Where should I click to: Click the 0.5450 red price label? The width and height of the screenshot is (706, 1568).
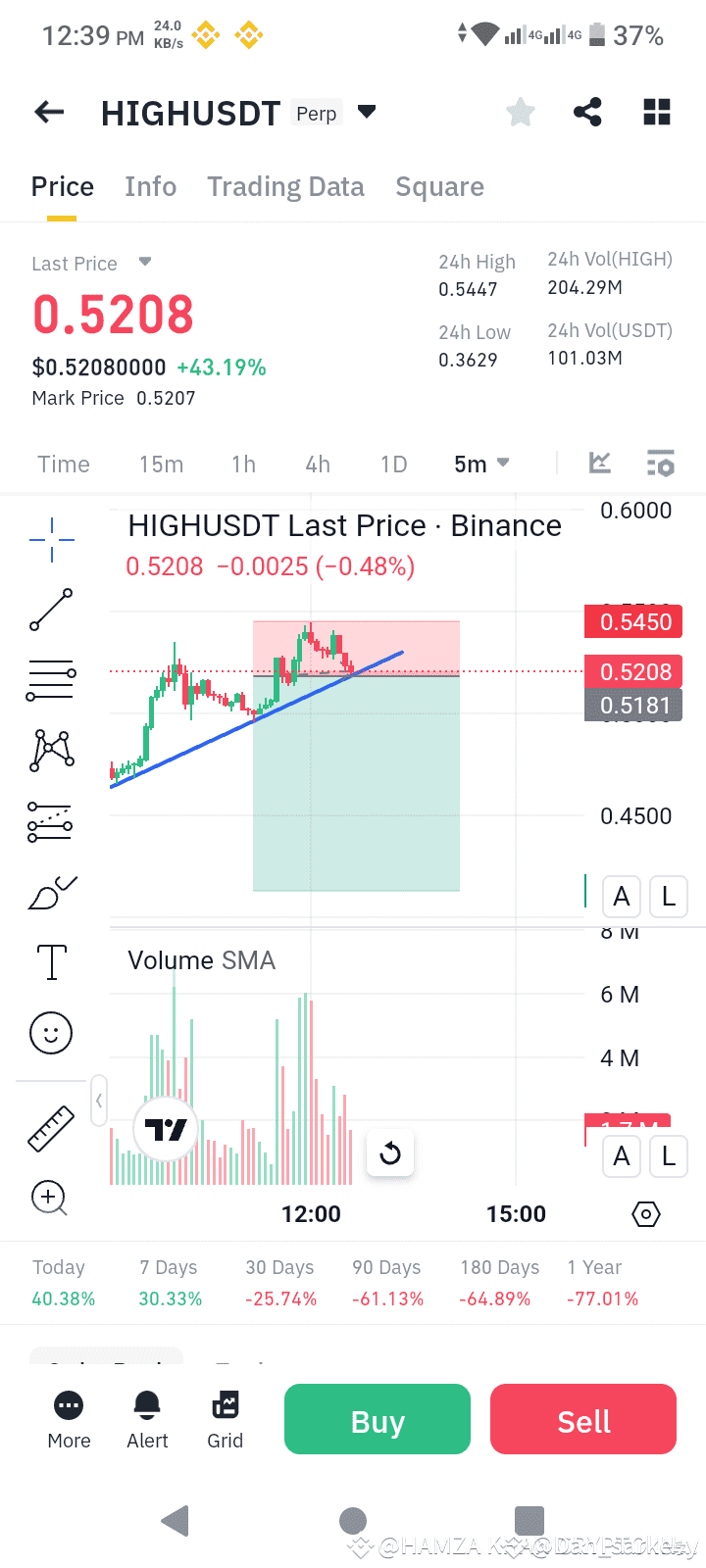[x=633, y=621]
